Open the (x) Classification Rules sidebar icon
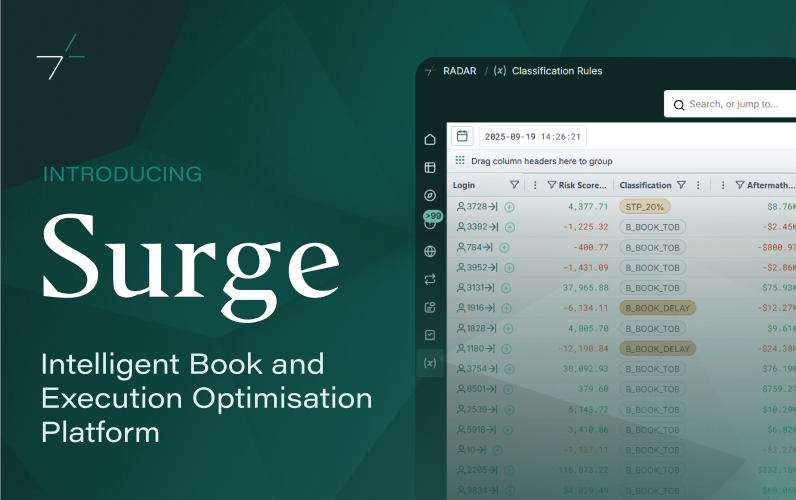796x500 pixels. tap(430, 363)
